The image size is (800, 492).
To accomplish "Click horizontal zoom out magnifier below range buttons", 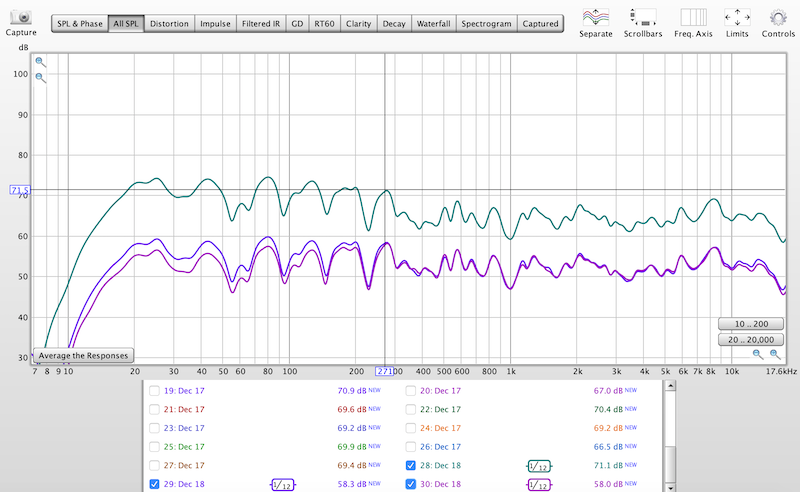I will tap(758, 354).
